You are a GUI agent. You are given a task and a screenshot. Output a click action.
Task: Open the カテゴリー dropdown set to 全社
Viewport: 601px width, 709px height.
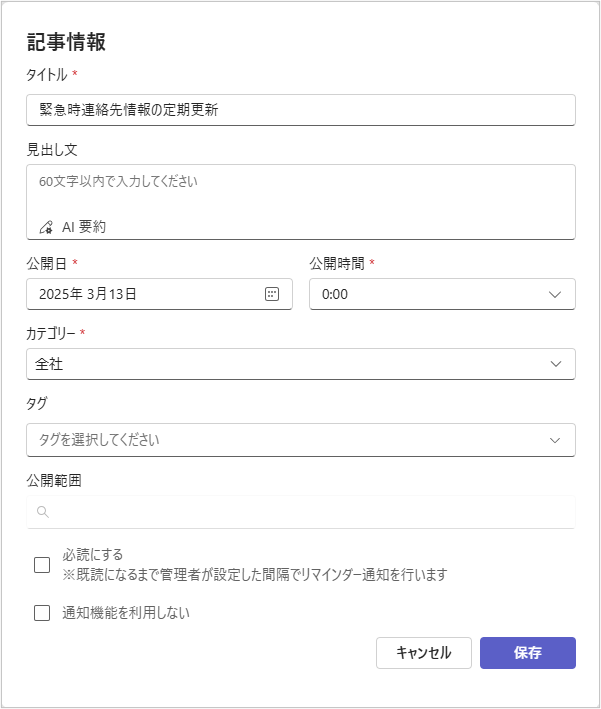pos(301,364)
